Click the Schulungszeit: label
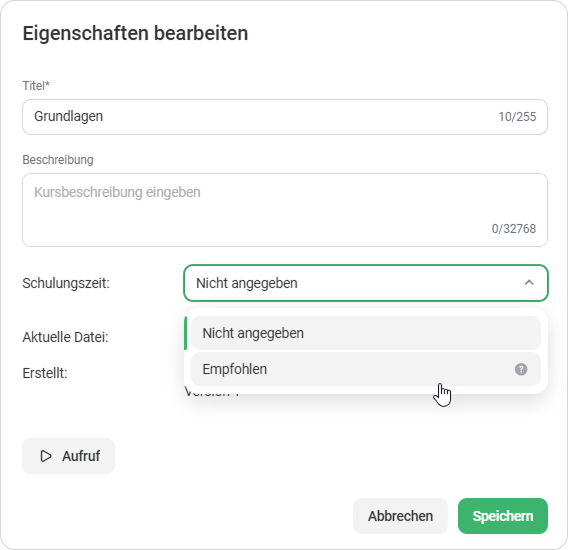The image size is (568, 550). 66,283
